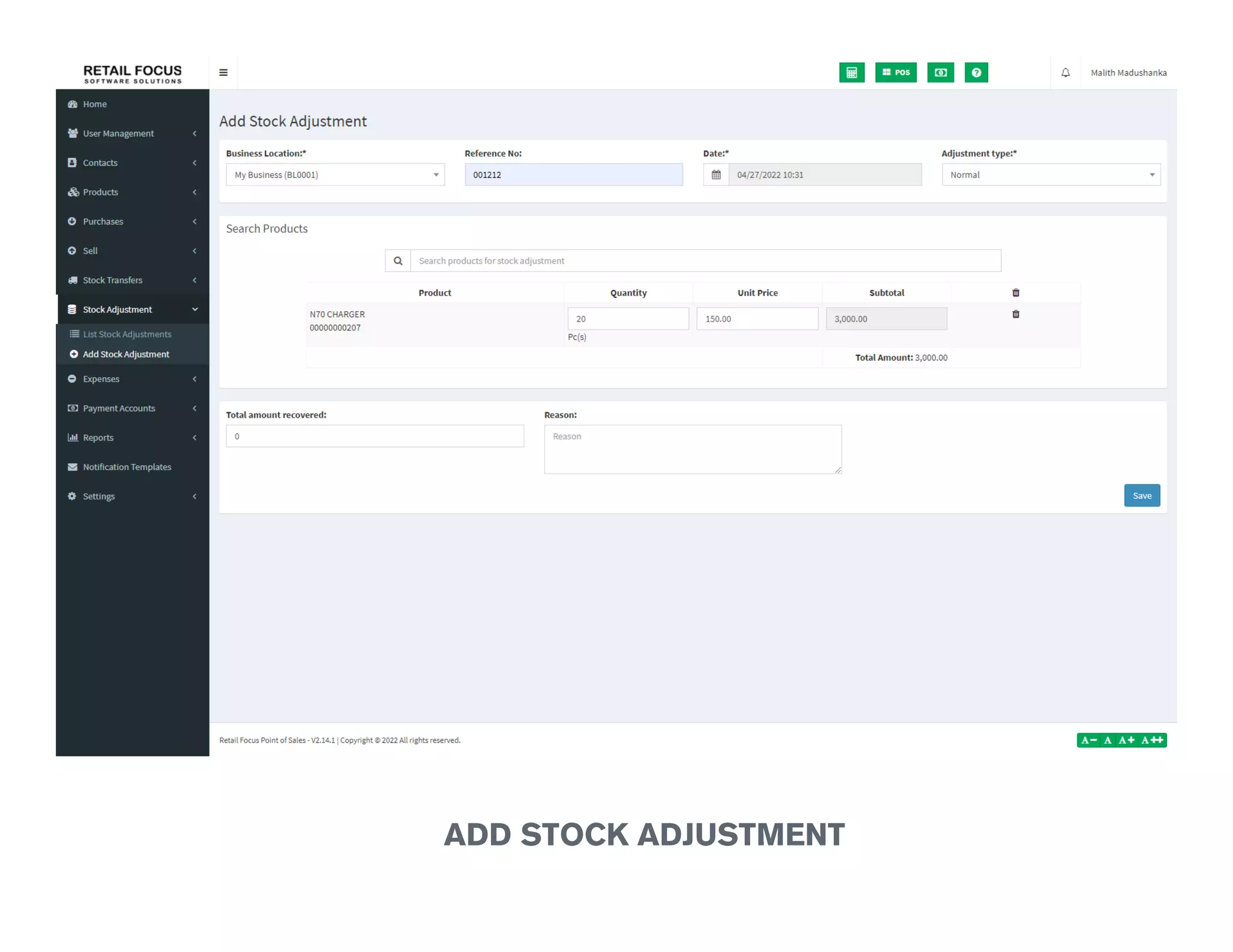The width and height of the screenshot is (1233, 952).
Task: Click the N70 CHARGER product name
Action: point(337,315)
